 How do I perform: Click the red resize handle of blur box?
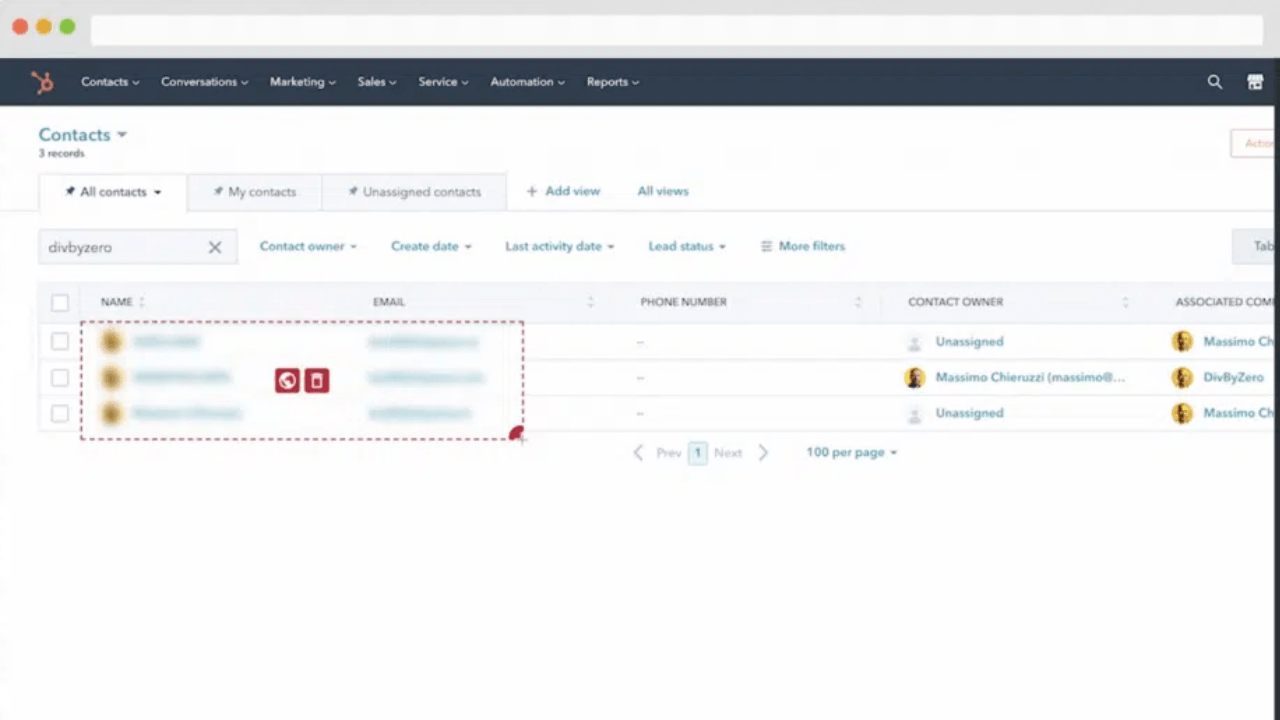click(x=516, y=433)
